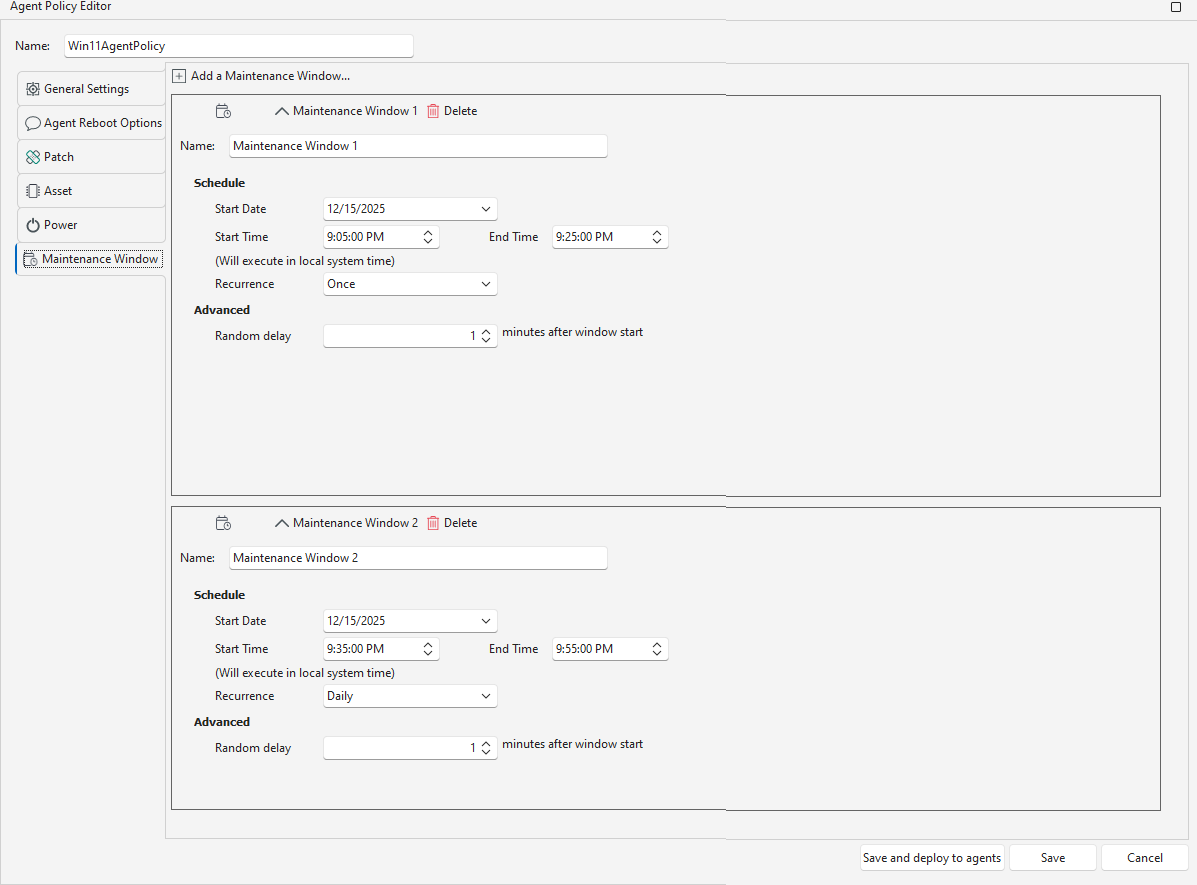Image resolution: width=1197 pixels, height=885 pixels.
Task: Click the trash icon for Maintenance Window 2
Action: point(433,523)
